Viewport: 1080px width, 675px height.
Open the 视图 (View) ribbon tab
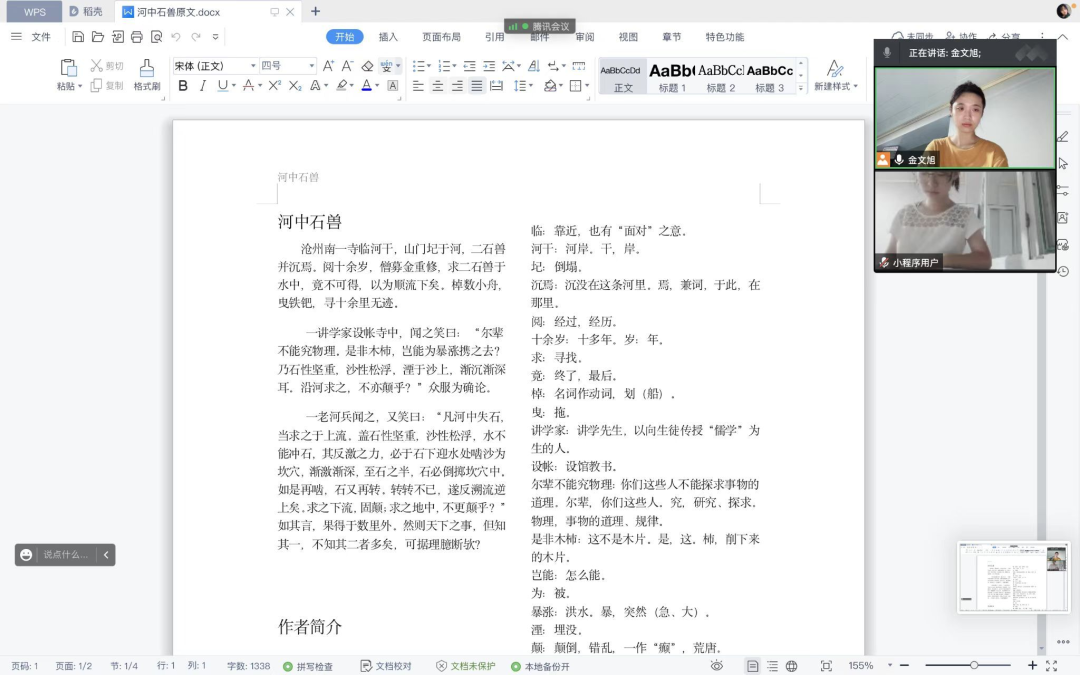pyautogui.click(x=628, y=37)
